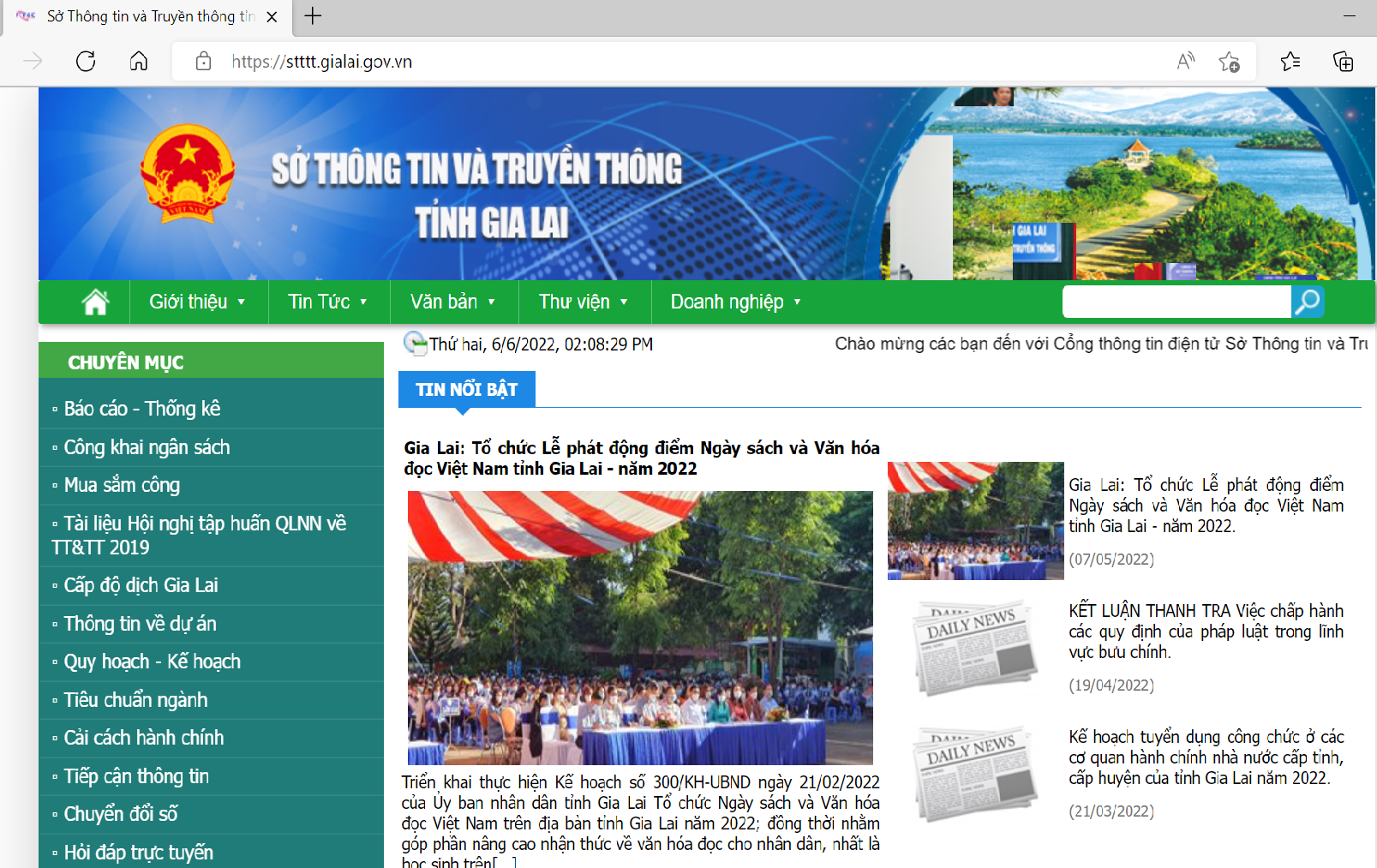The image size is (1377, 868).
Task: Open a new browser tab
Action: tap(314, 16)
